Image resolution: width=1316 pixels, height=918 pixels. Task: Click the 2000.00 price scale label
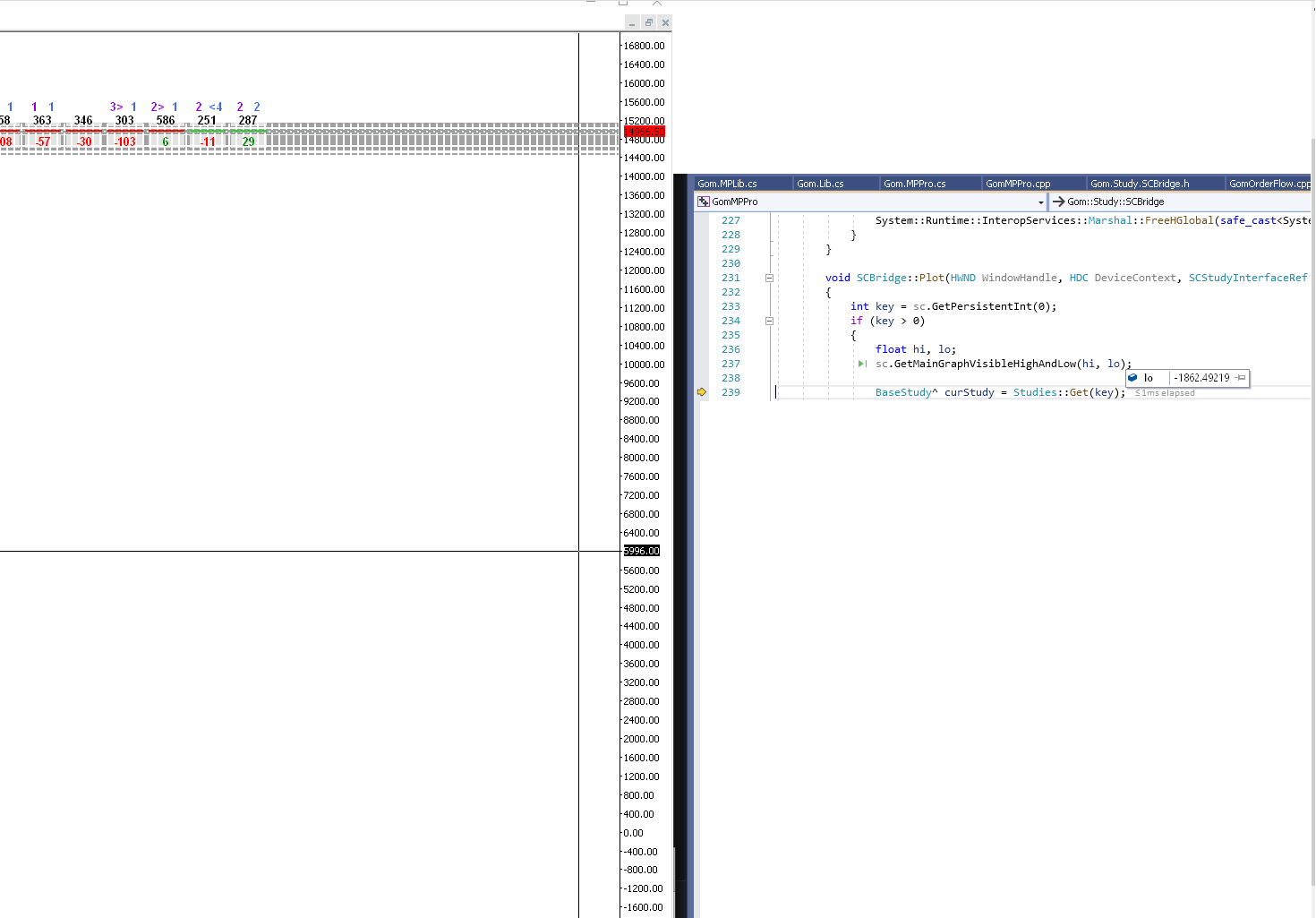coord(642,739)
